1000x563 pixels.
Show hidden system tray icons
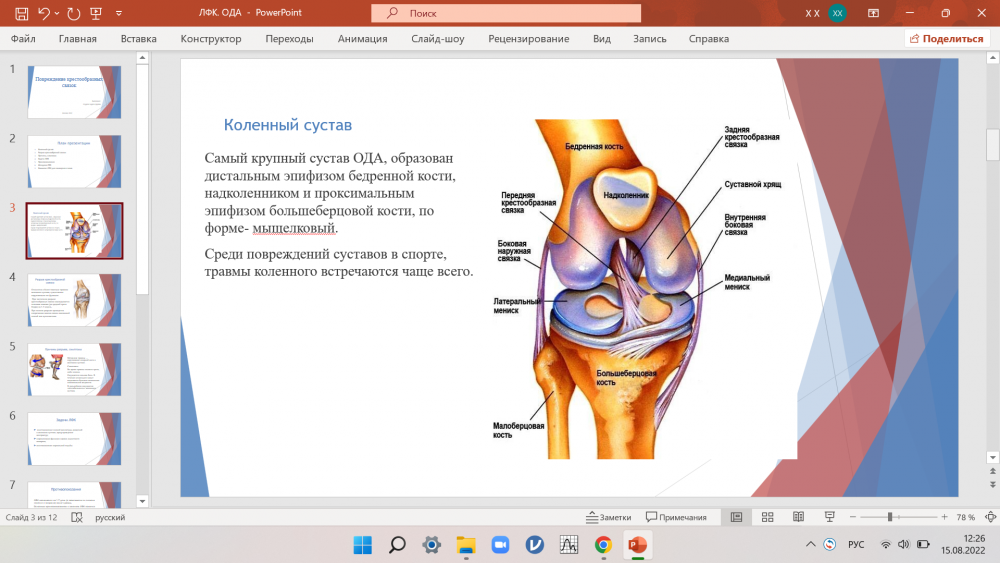tap(811, 545)
